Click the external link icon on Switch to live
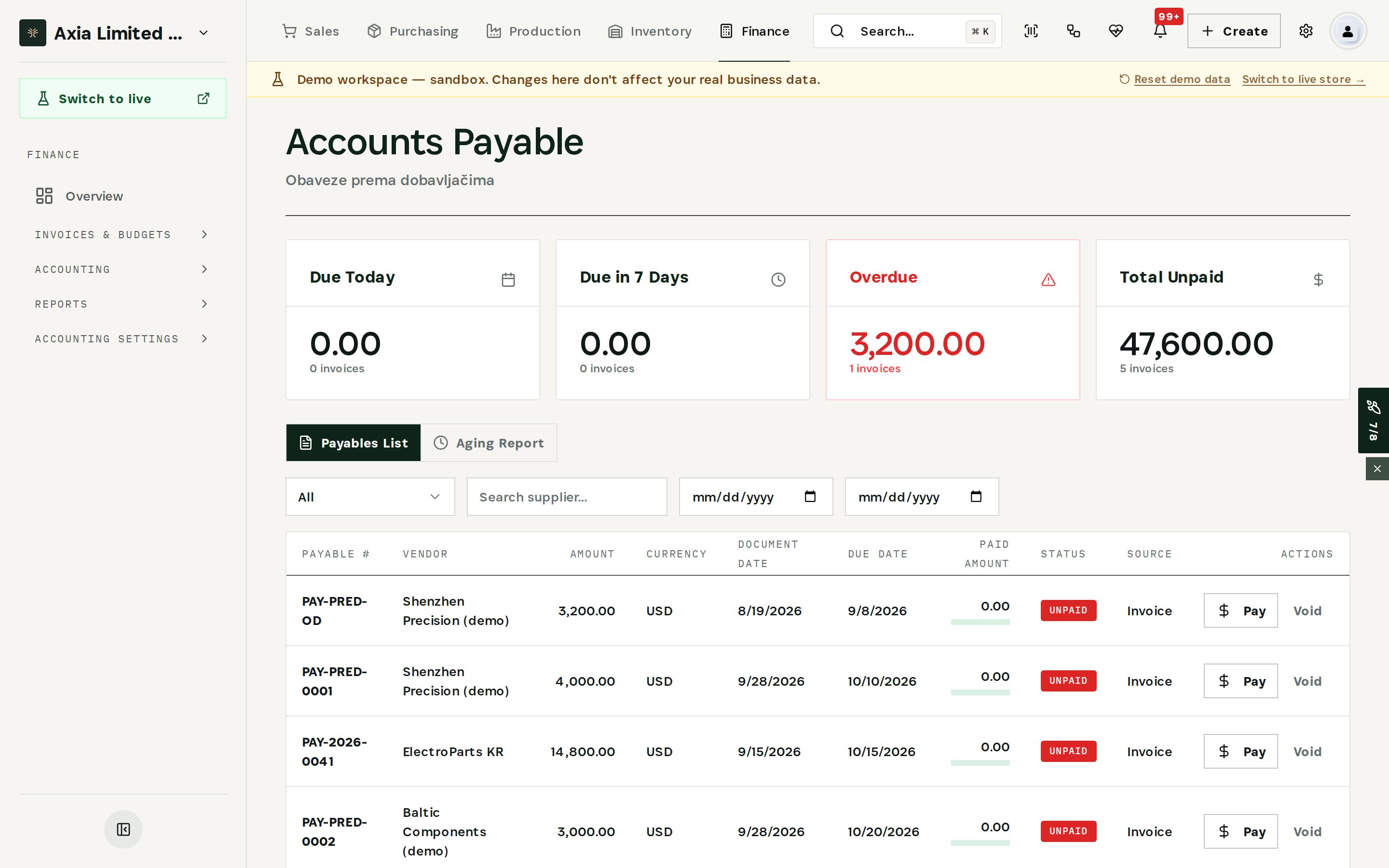This screenshot has height=868, width=1389. pyautogui.click(x=203, y=99)
